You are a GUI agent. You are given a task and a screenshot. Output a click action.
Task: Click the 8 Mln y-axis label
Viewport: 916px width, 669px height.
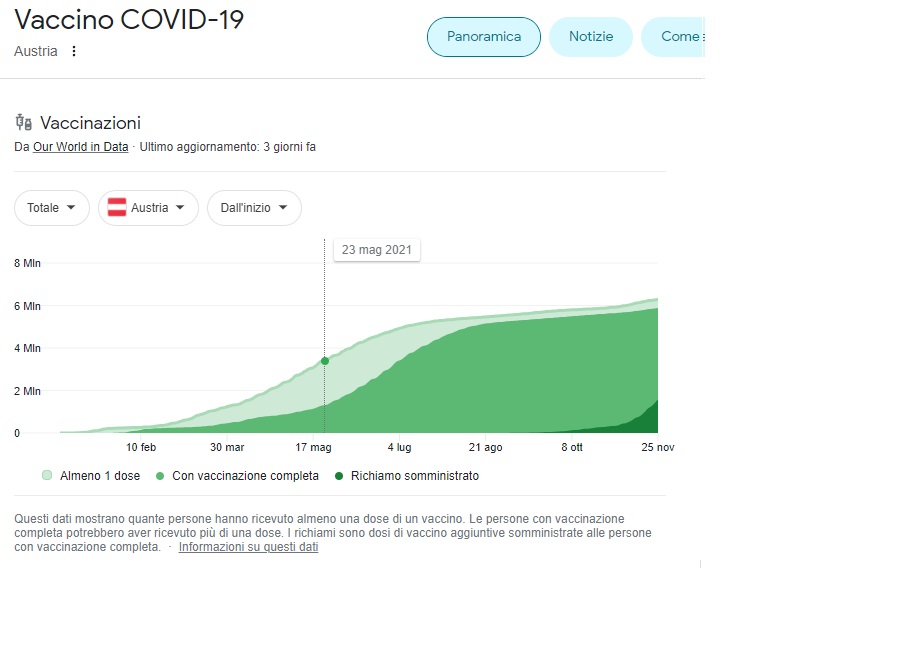click(x=27, y=264)
